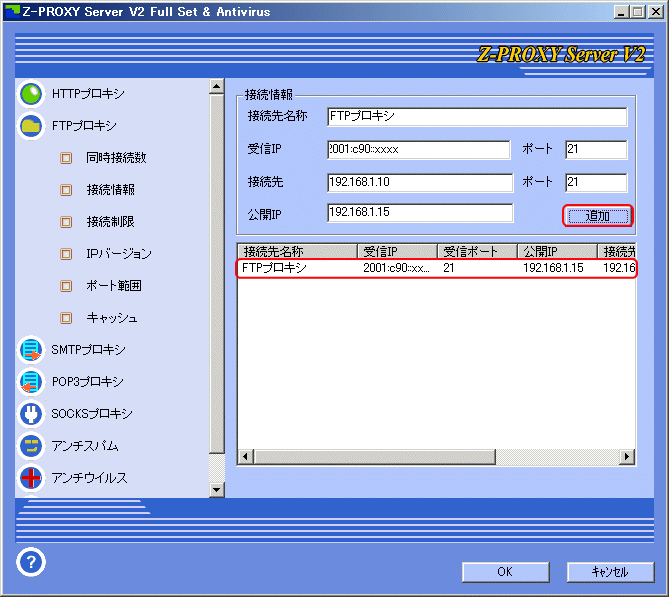Click the FTPプロキシ folder icon
This screenshot has height=597, width=669.
(x=31, y=126)
